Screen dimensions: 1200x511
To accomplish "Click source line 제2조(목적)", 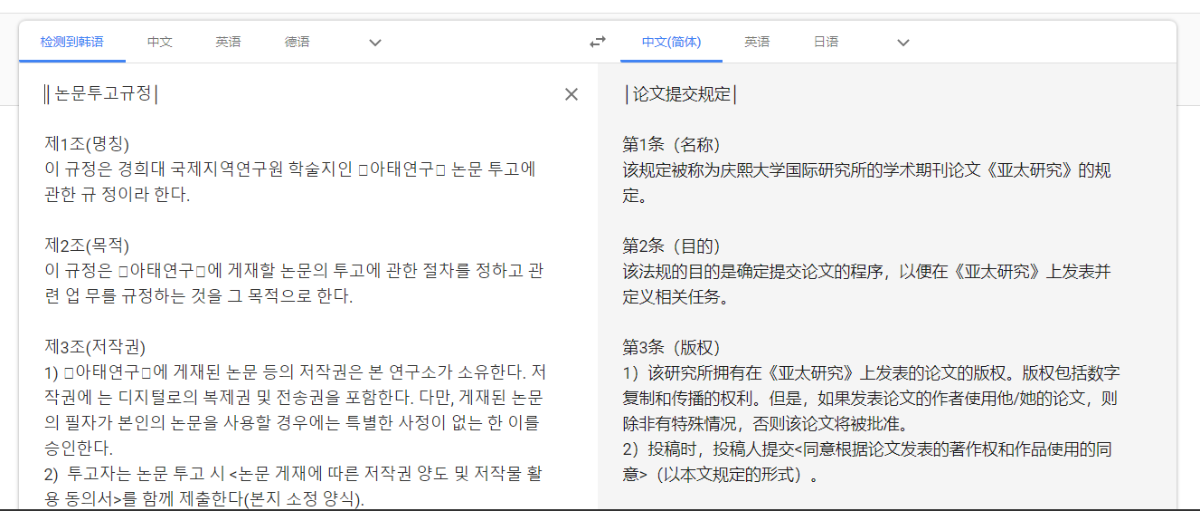I will pos(87,246).
